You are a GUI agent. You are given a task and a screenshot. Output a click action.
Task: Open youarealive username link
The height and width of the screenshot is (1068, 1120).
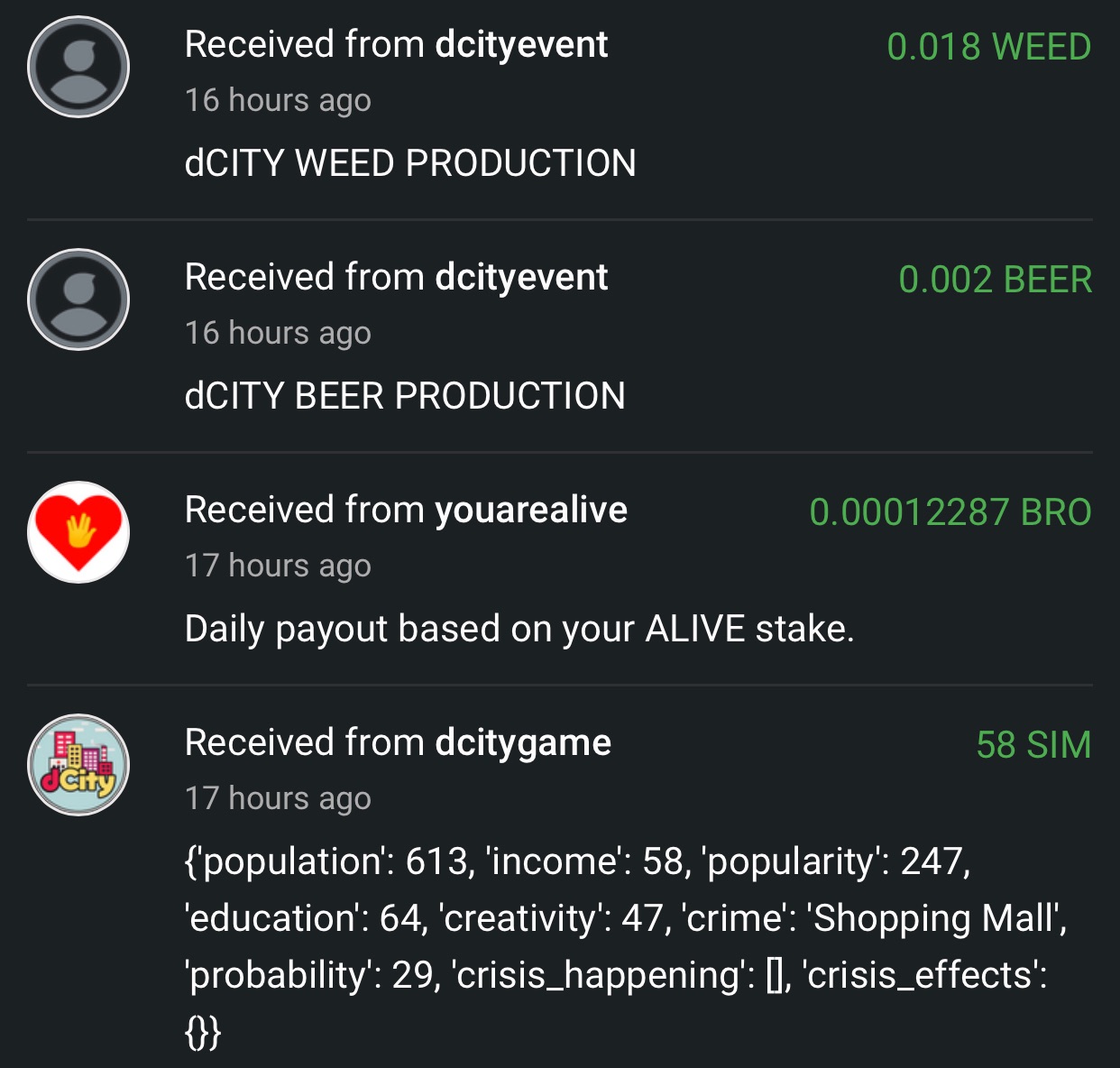[531, 511]
